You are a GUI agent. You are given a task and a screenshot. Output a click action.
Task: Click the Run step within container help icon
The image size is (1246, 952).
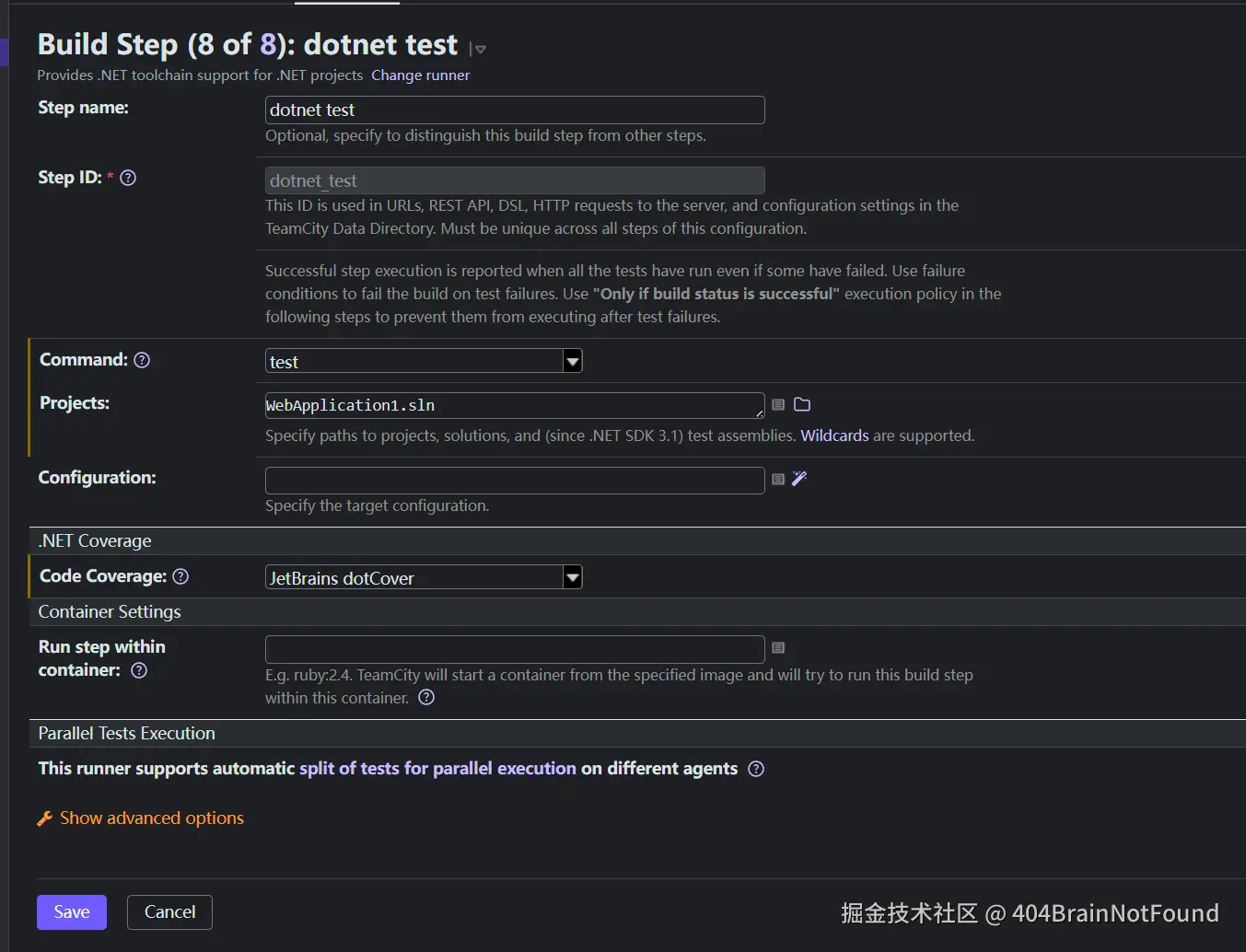(139, 670)
